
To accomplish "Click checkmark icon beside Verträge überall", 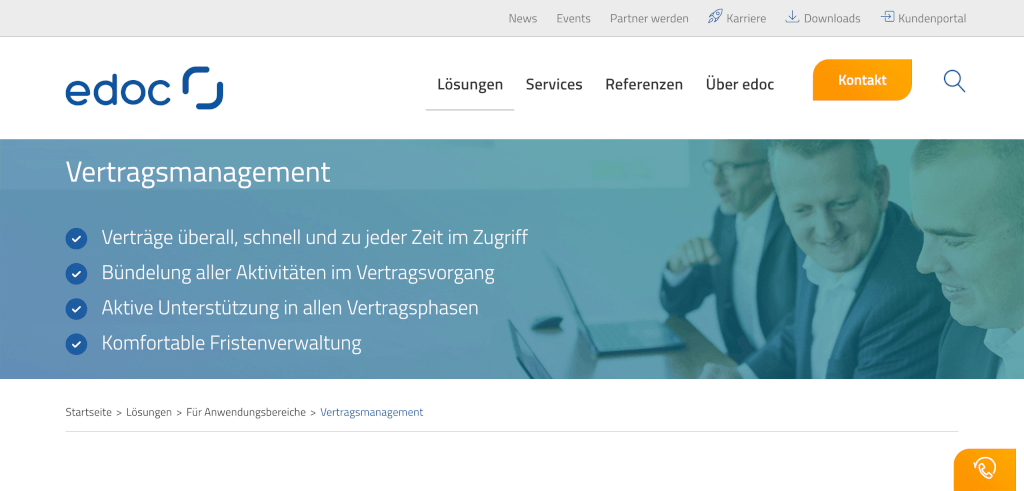I will [x=76, y=238].
